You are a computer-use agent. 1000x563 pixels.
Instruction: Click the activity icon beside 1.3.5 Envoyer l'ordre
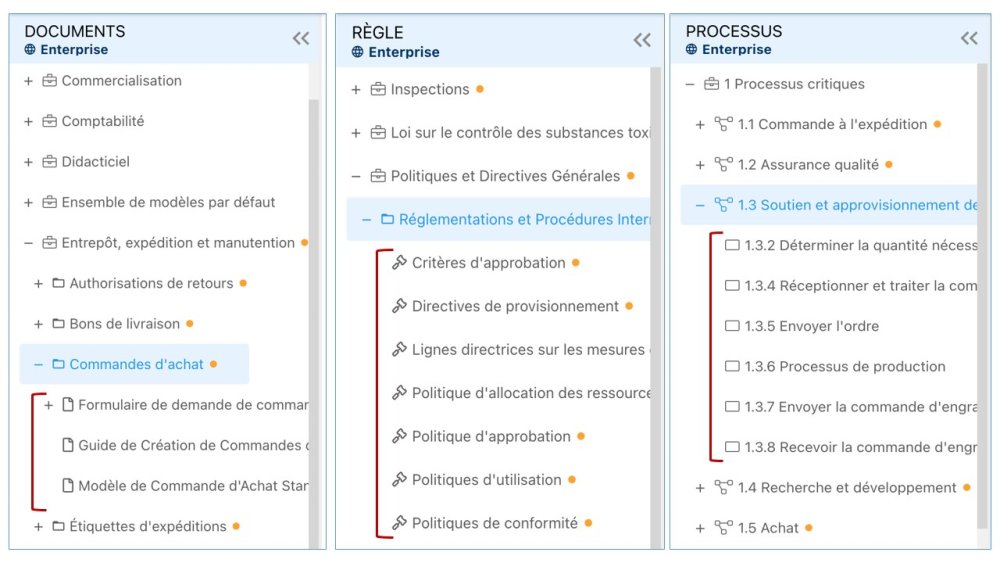(x=732, y=326)
